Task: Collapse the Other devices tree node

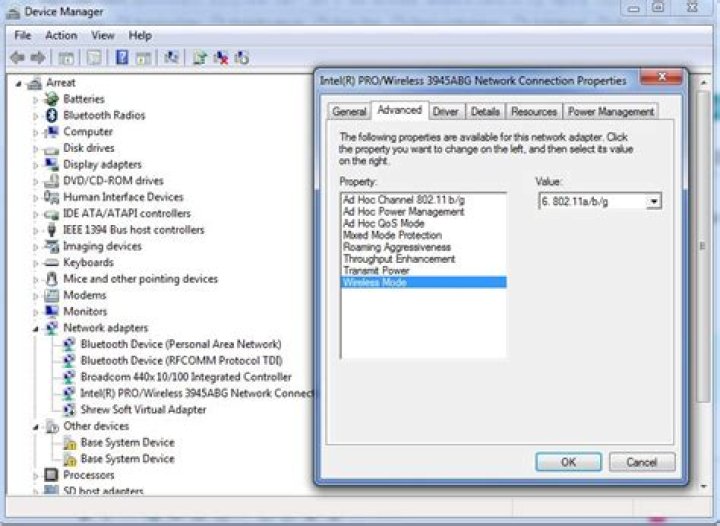Action: tap(36, 427)
